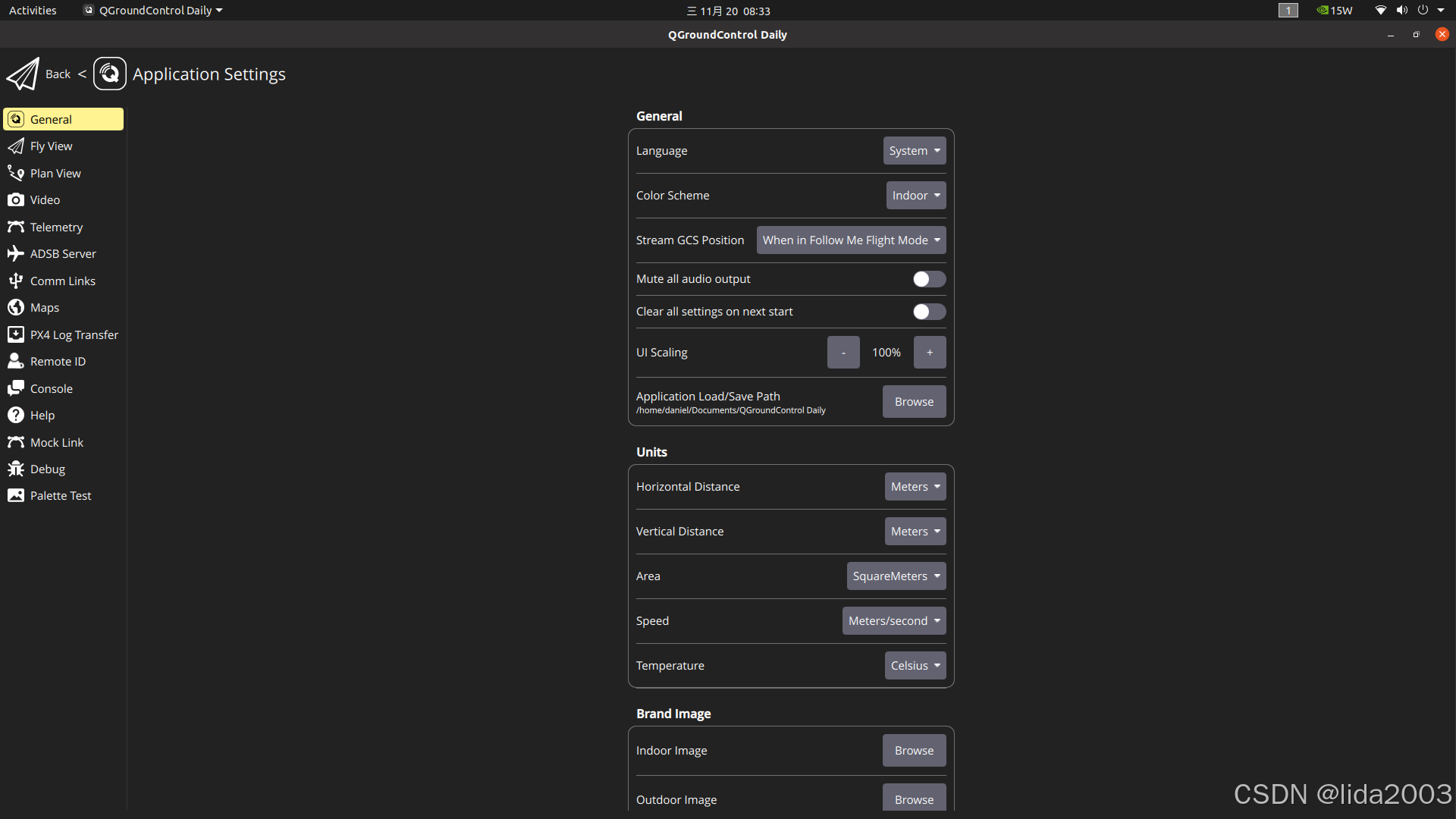1456x819 pixels.
Task: Open the Console settings page
Action: [x=64, y=388]
